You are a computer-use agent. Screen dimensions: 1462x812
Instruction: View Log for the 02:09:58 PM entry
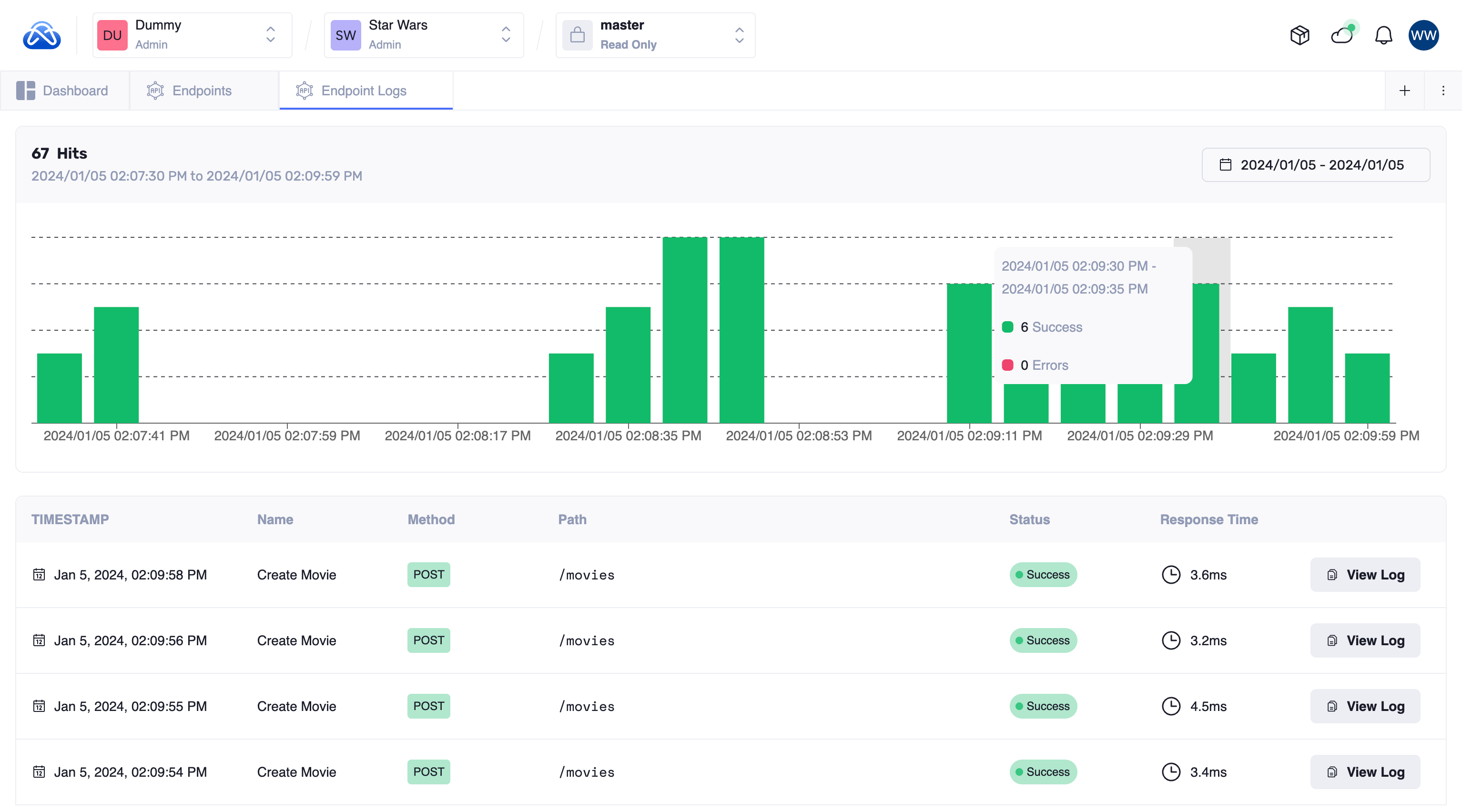1365,574
